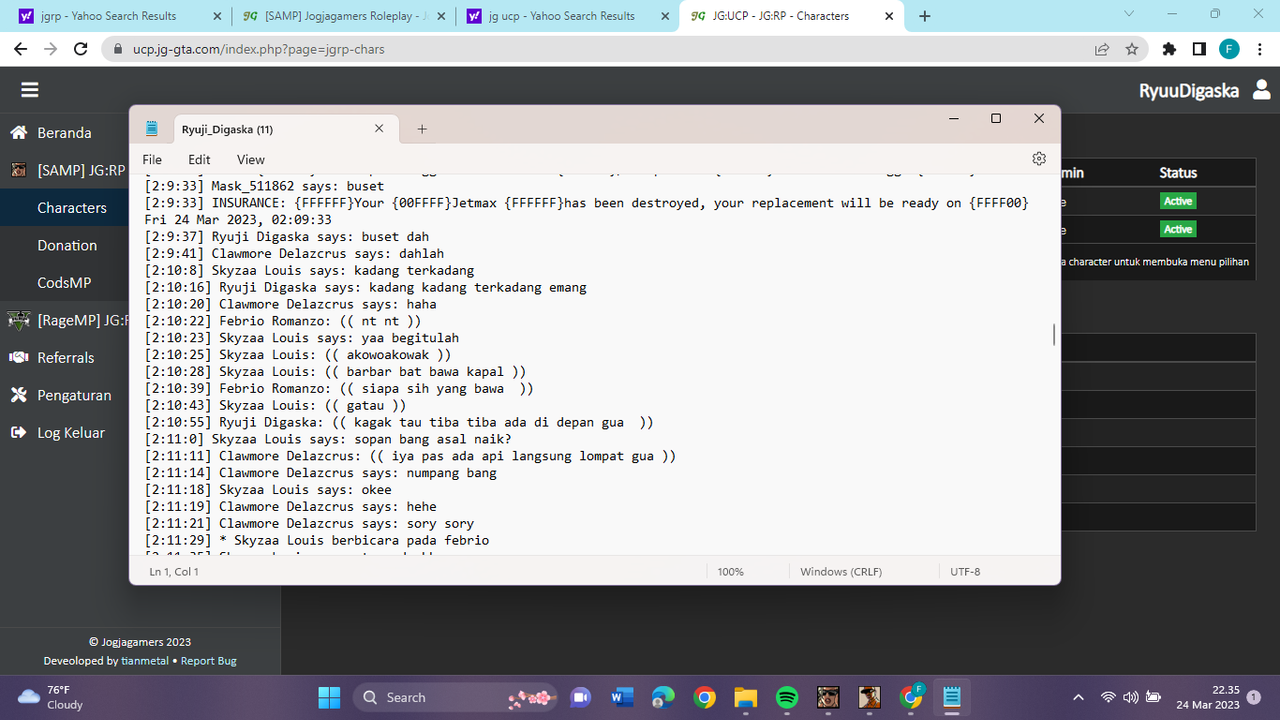Reload the current page
Viewport: 1280px width, 720px height.
coord(83,49)
